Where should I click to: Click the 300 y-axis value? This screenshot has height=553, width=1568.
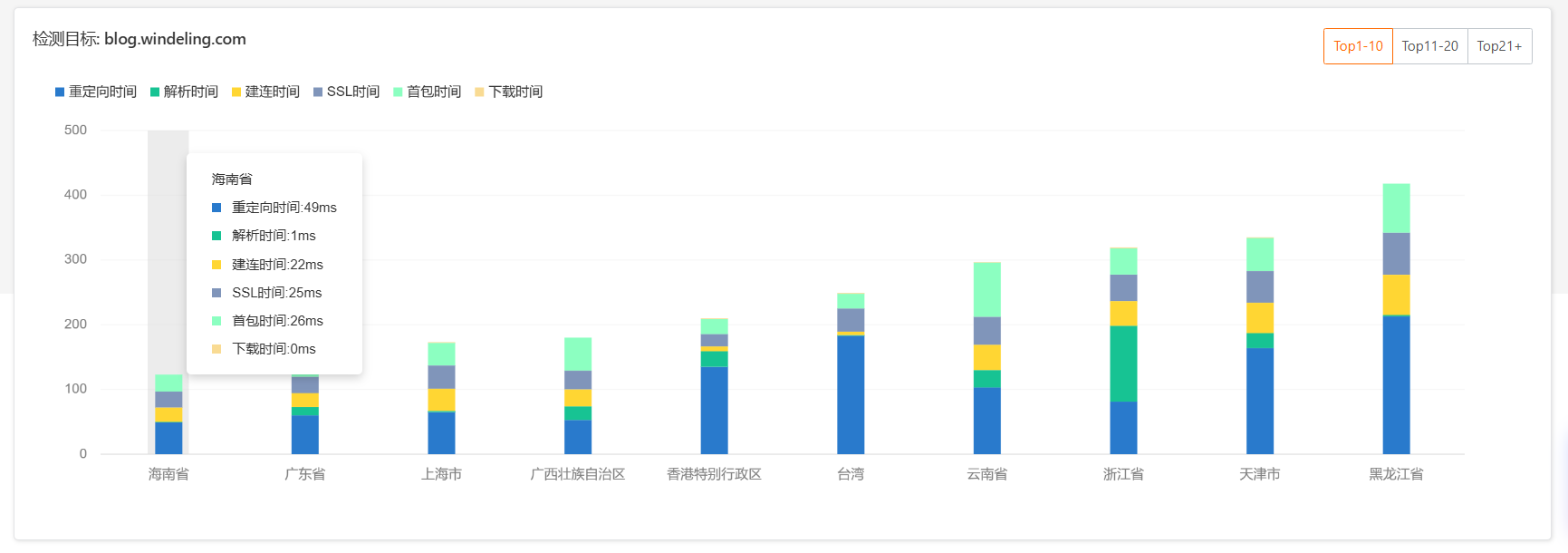(76, 259)
